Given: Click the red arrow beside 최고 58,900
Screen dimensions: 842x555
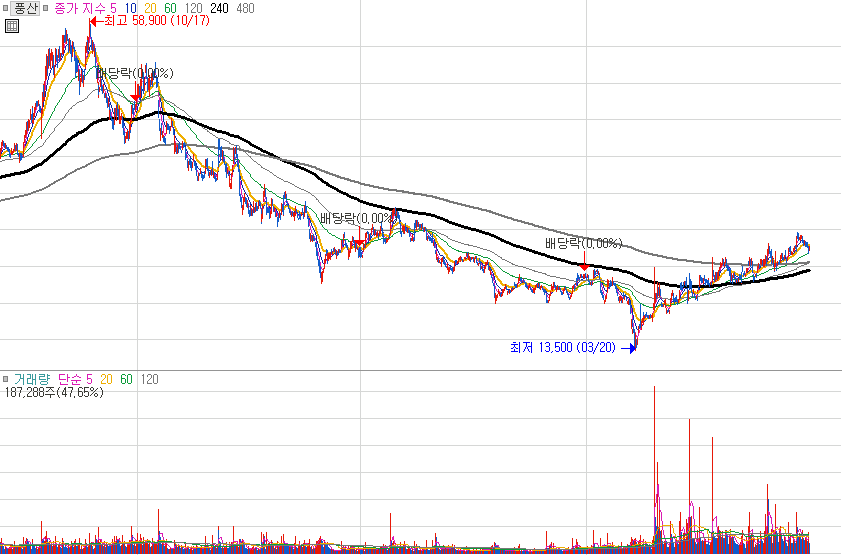Looking at the screenshot, I should 96,21.
